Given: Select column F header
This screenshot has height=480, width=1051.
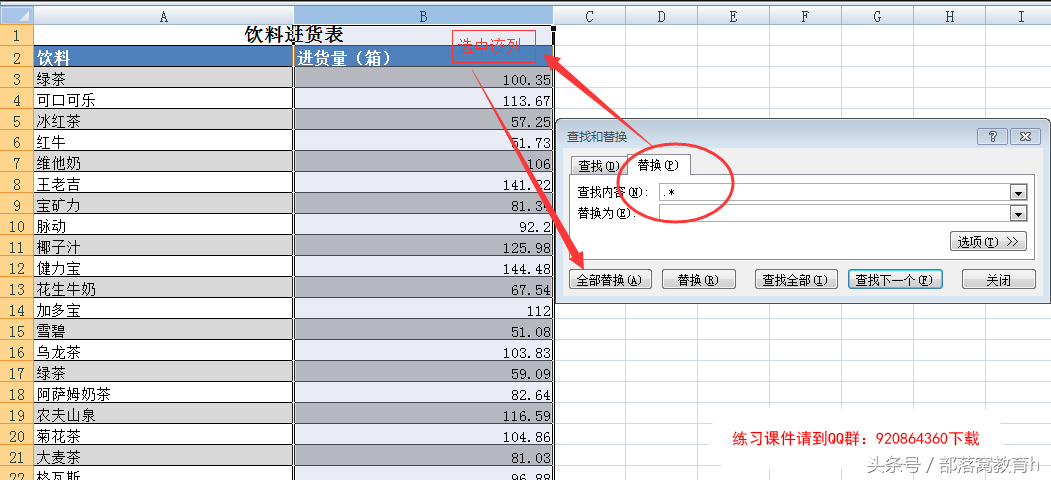Looking at the screenshot, I should coord(806,16).
